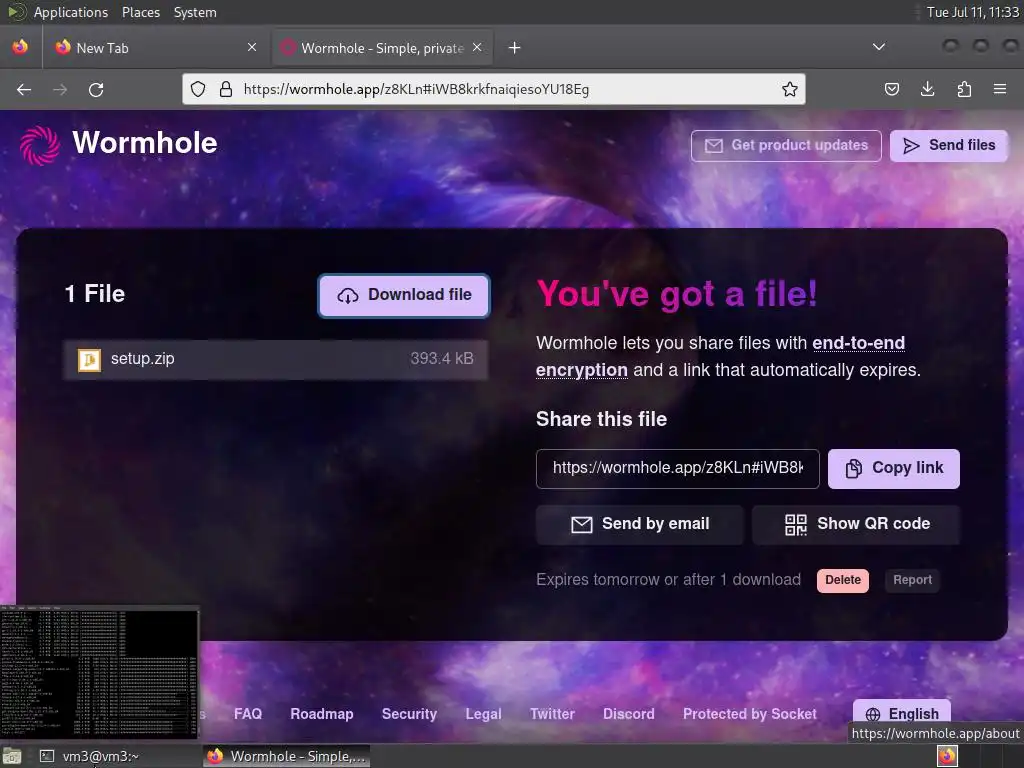
Task: Select the setup.zip file name
Action: [x=142, y=359]
